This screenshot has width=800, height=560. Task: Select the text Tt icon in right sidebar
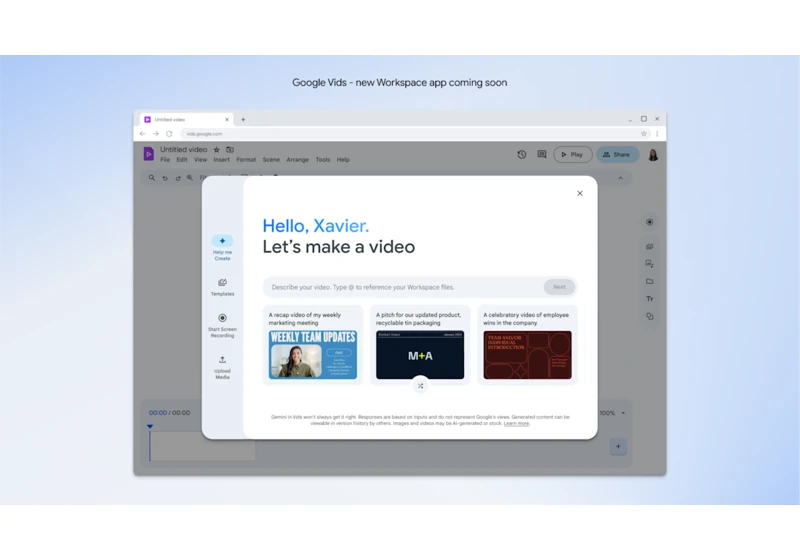pos(649,299)
